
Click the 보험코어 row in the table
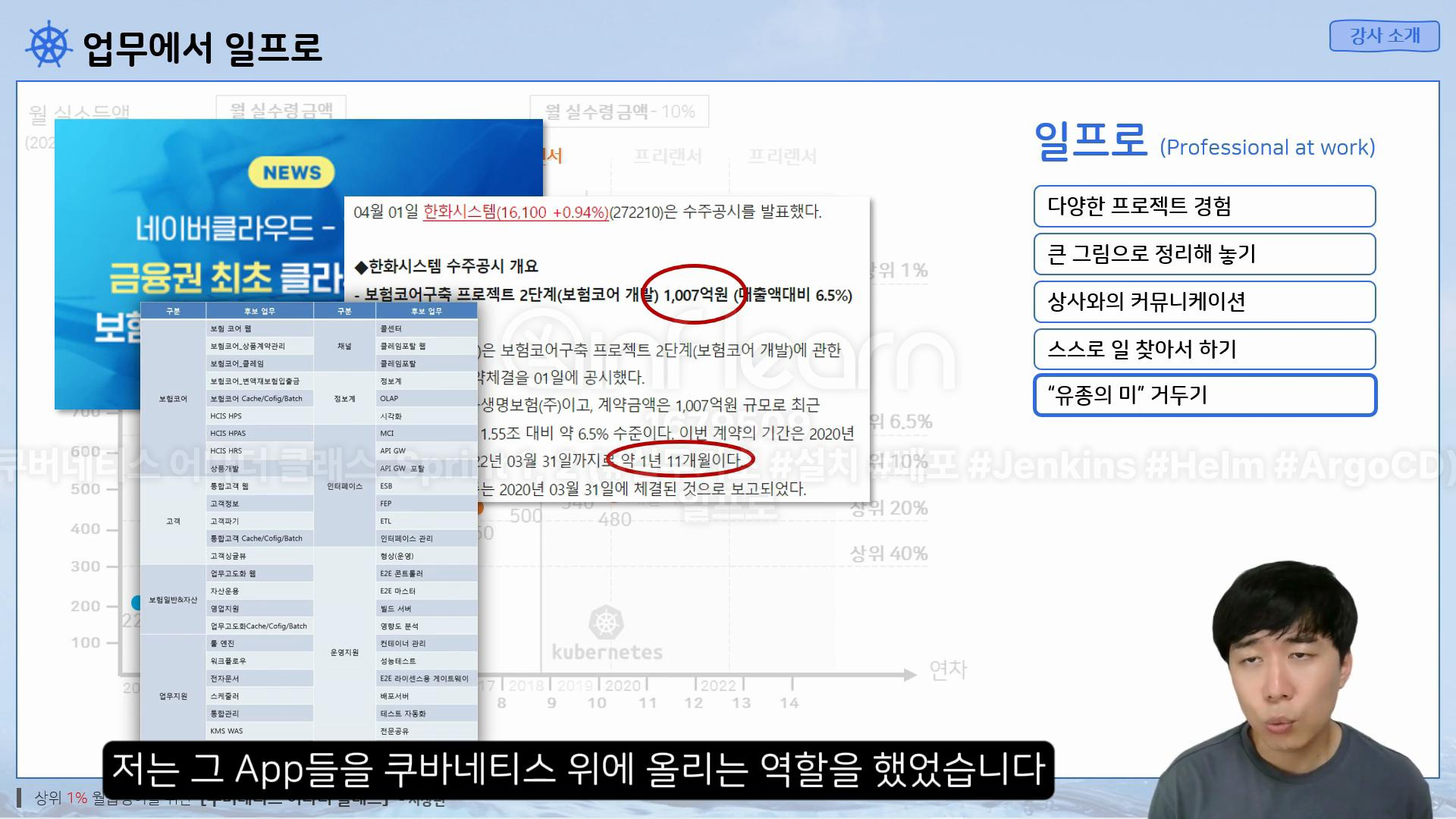tap(173, 398)
